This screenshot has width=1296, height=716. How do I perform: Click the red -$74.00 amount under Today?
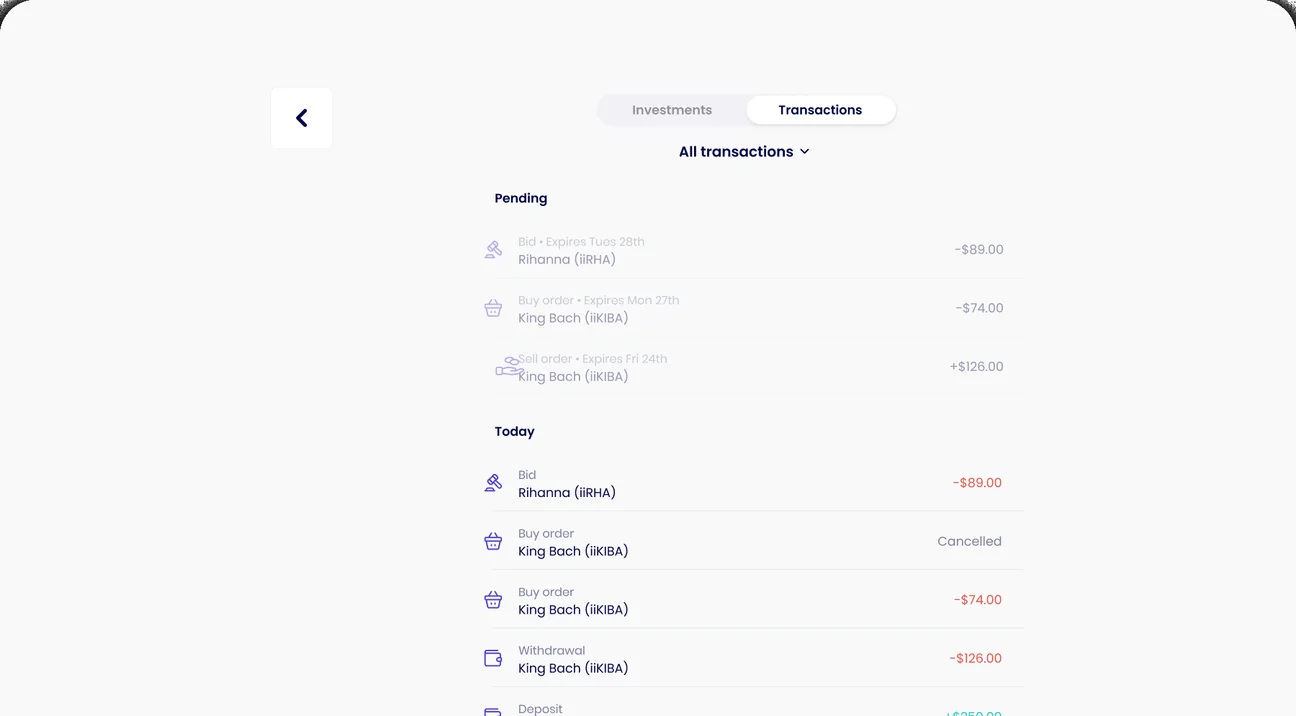tap(977, 600)
